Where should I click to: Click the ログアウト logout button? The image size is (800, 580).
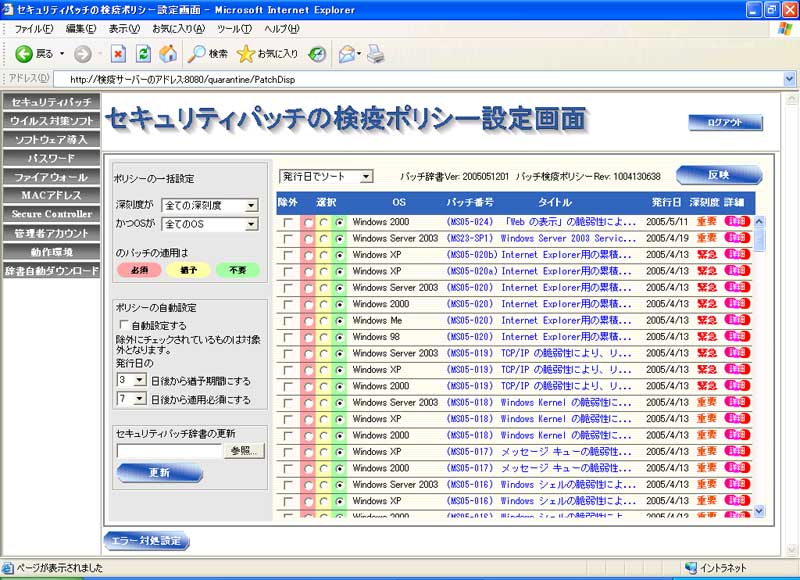pos(726,122)
